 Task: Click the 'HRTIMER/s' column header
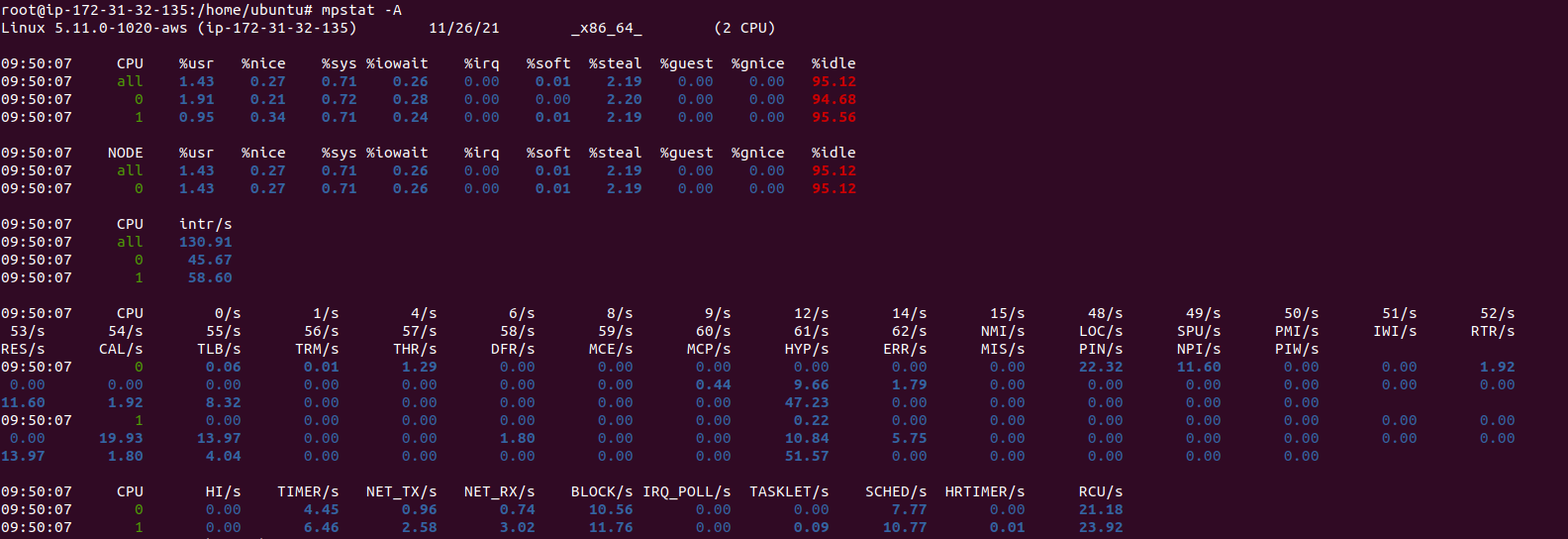tap(985, 491)
